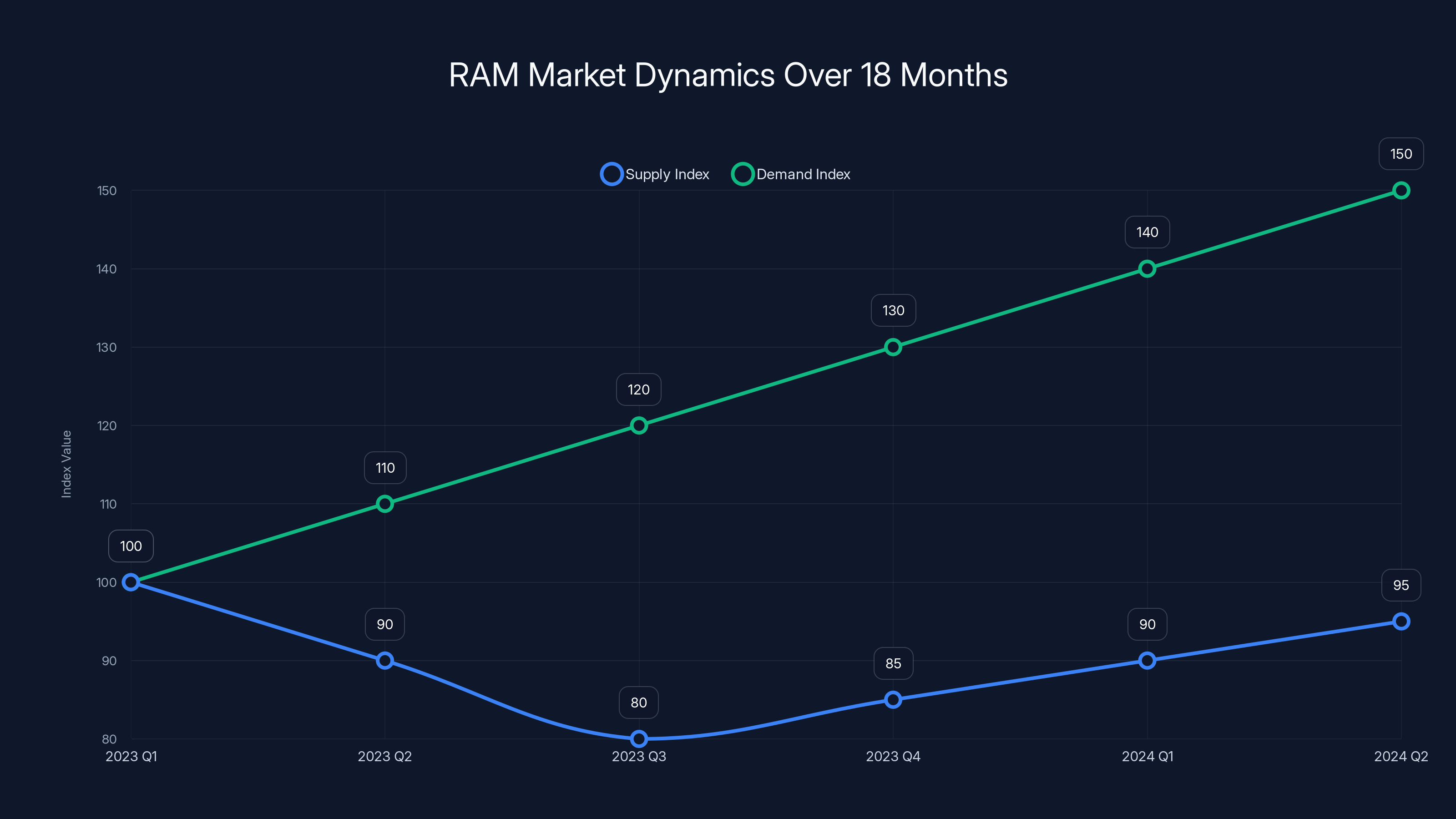Click the shared starting data point at 2023 Q1
This screenshot has height=819, width=1456.
[131, 582]
